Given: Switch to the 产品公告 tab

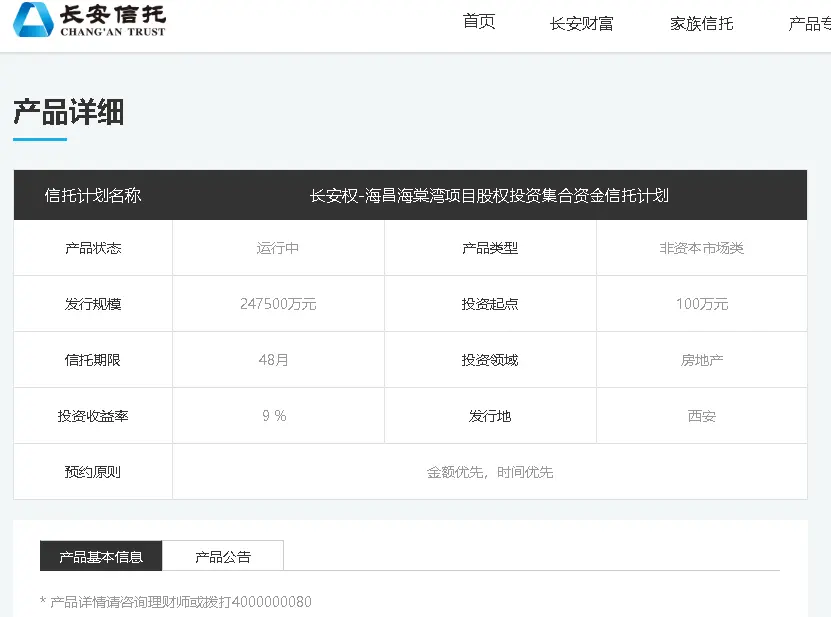Looking at the screenshot, I should [223, 556].
